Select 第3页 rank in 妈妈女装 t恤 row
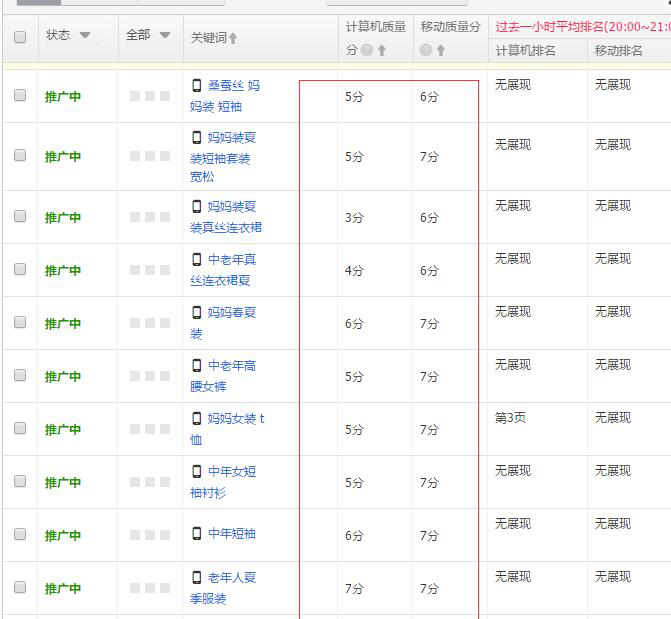 click(x=511, y=417)
